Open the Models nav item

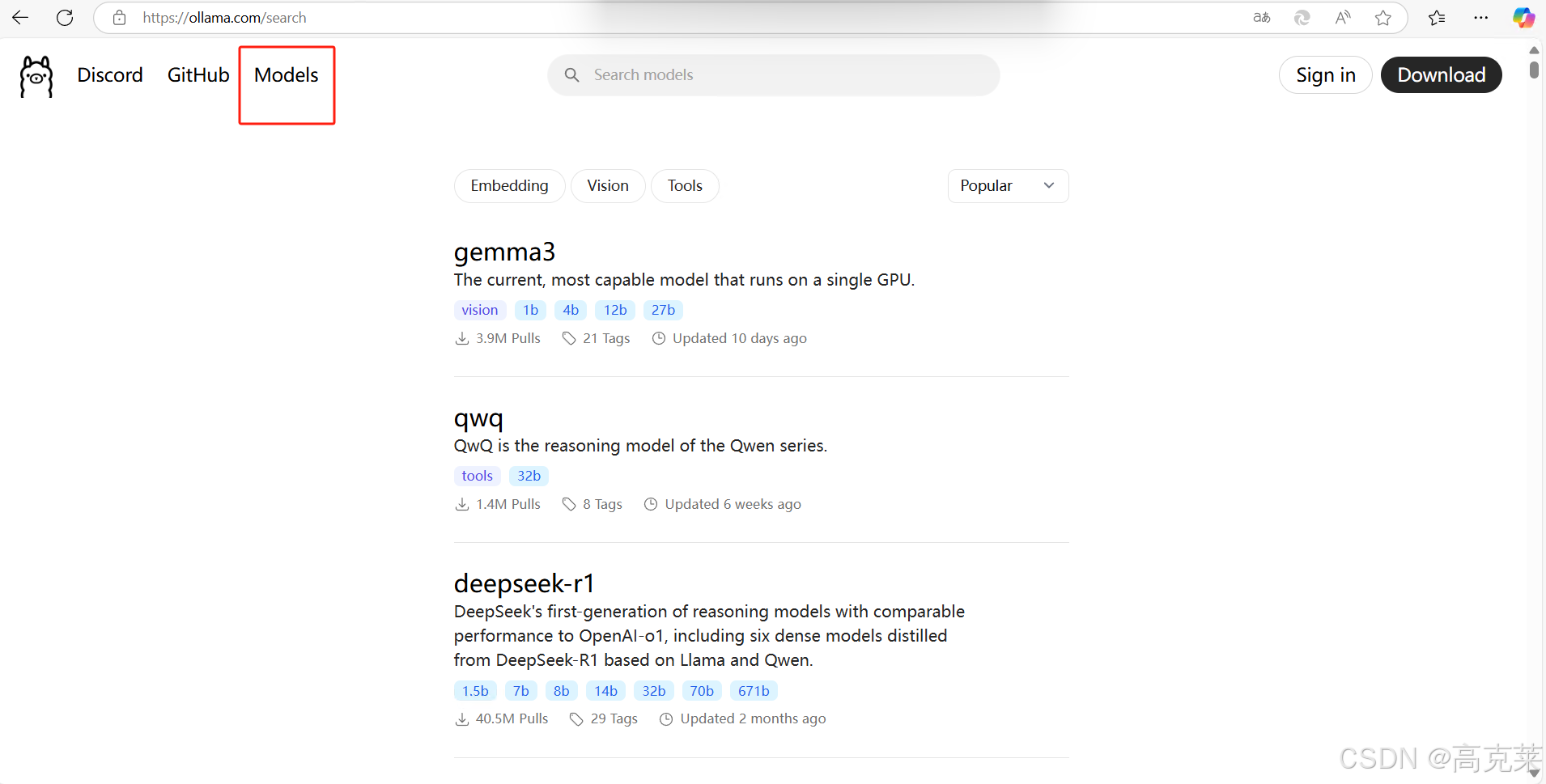[x=287, y=74]
